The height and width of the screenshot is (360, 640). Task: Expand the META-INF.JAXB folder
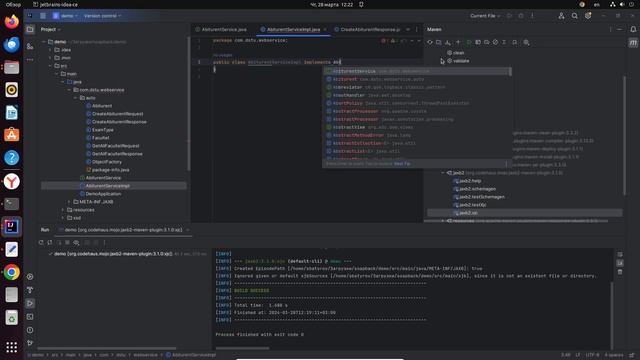(69, 202)
